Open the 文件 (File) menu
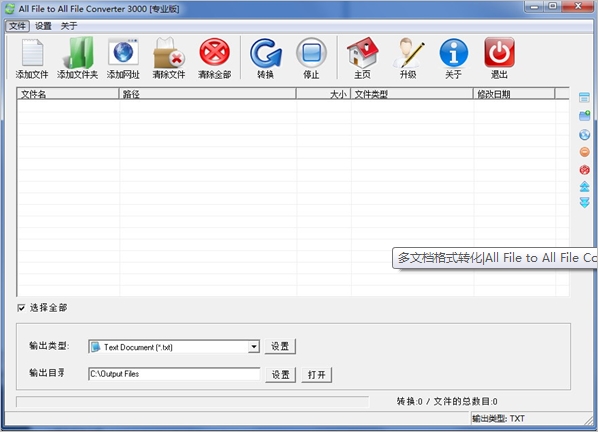Screen dimensions: 598x432 [x=17, y=26]
